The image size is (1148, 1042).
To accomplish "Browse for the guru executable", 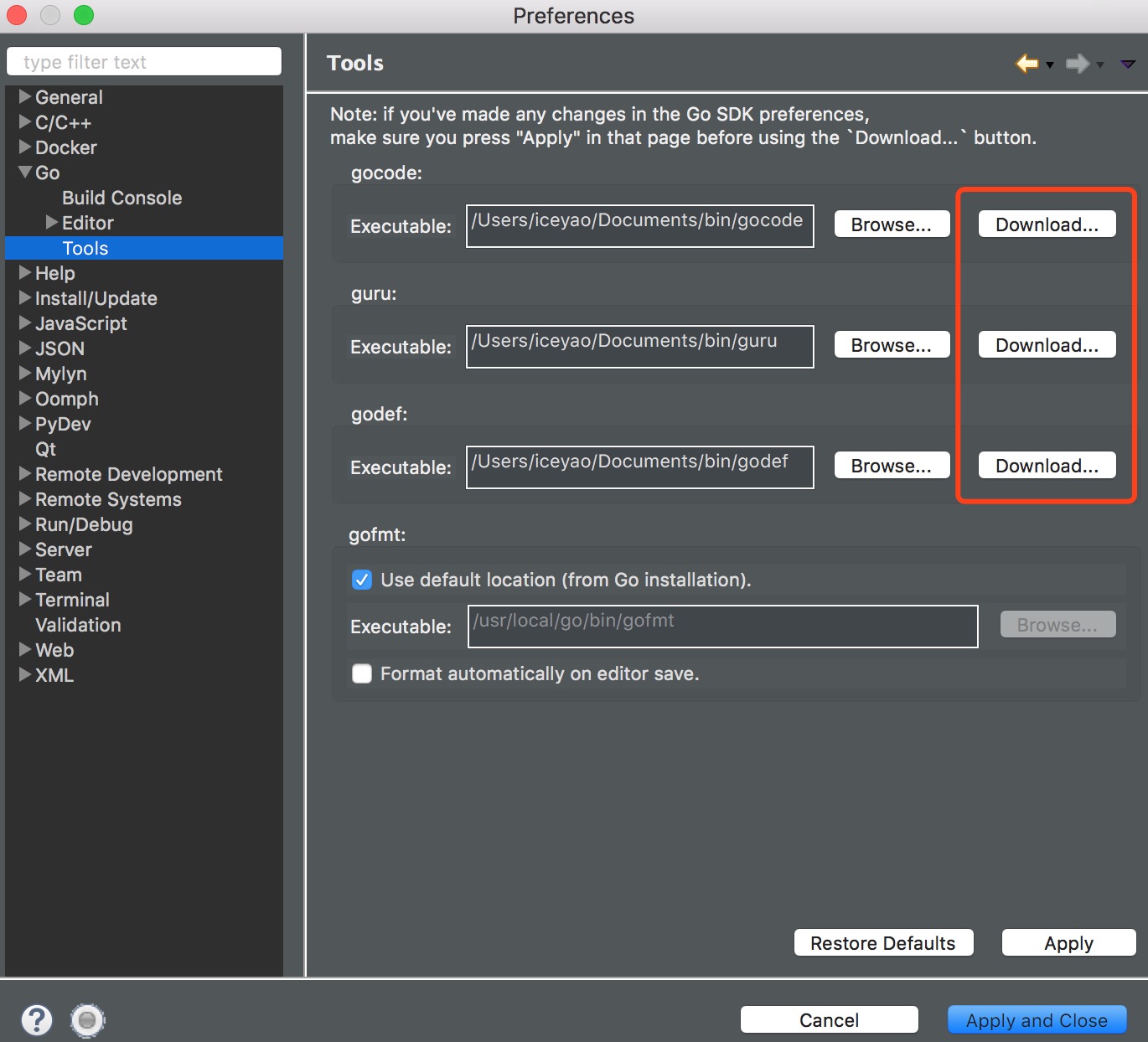I will (x=892, y=345).
